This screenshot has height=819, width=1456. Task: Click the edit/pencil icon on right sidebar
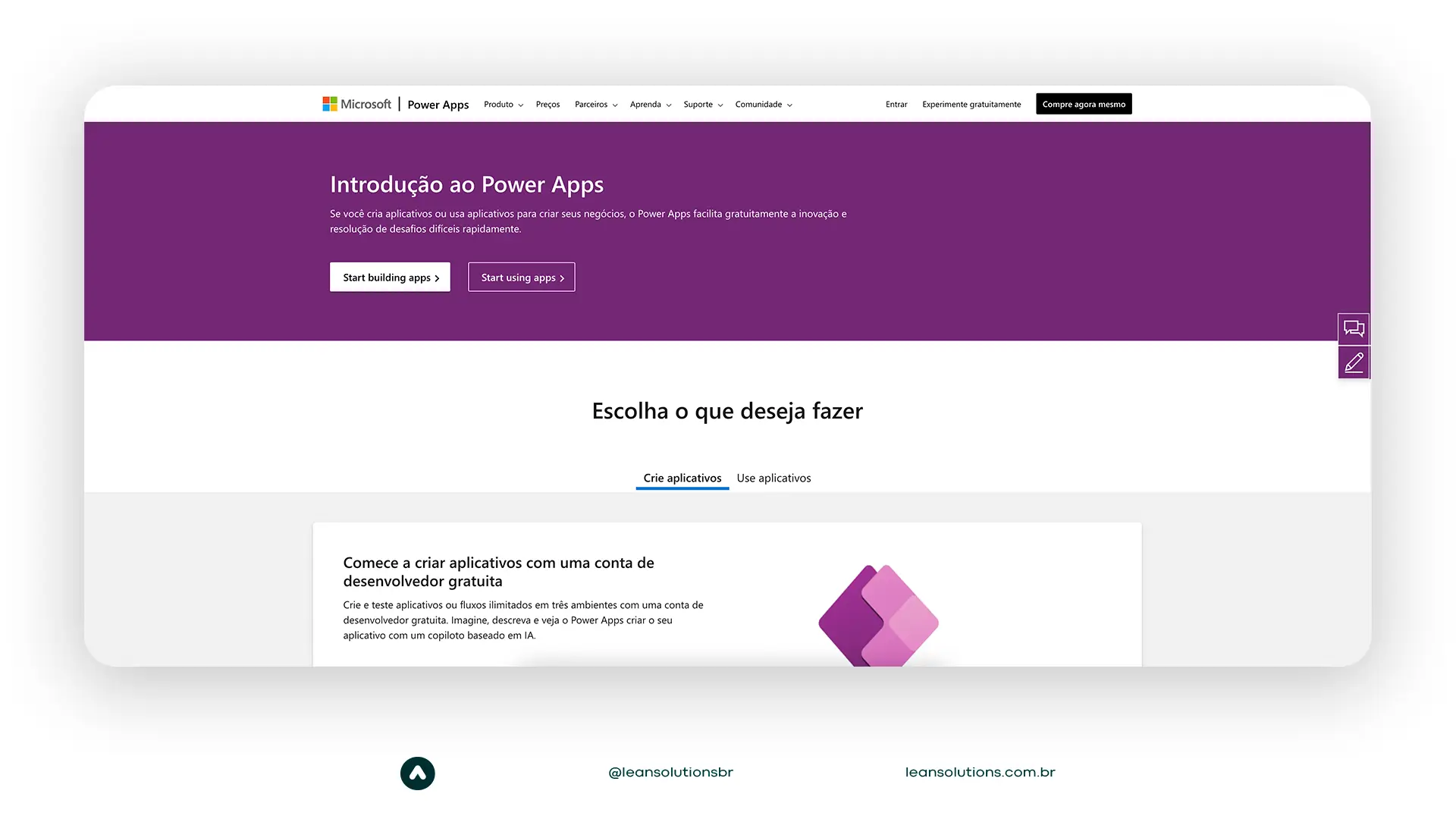[1353, 362]
